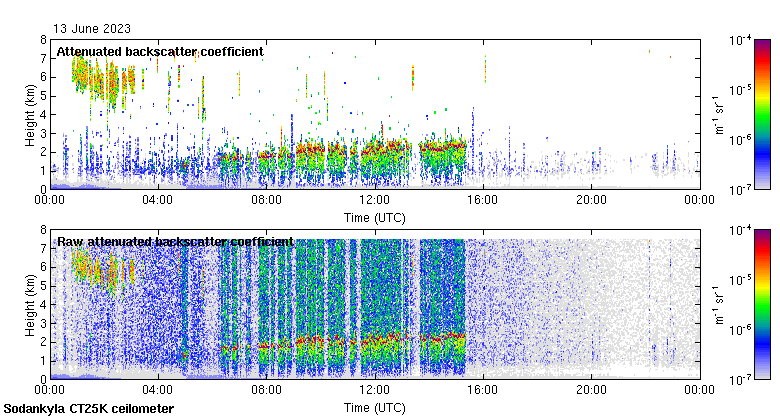Click the '13 June 2023' date label
This screenshot has width=780, height=420.
pyautogui.click(x=92, y=28)
